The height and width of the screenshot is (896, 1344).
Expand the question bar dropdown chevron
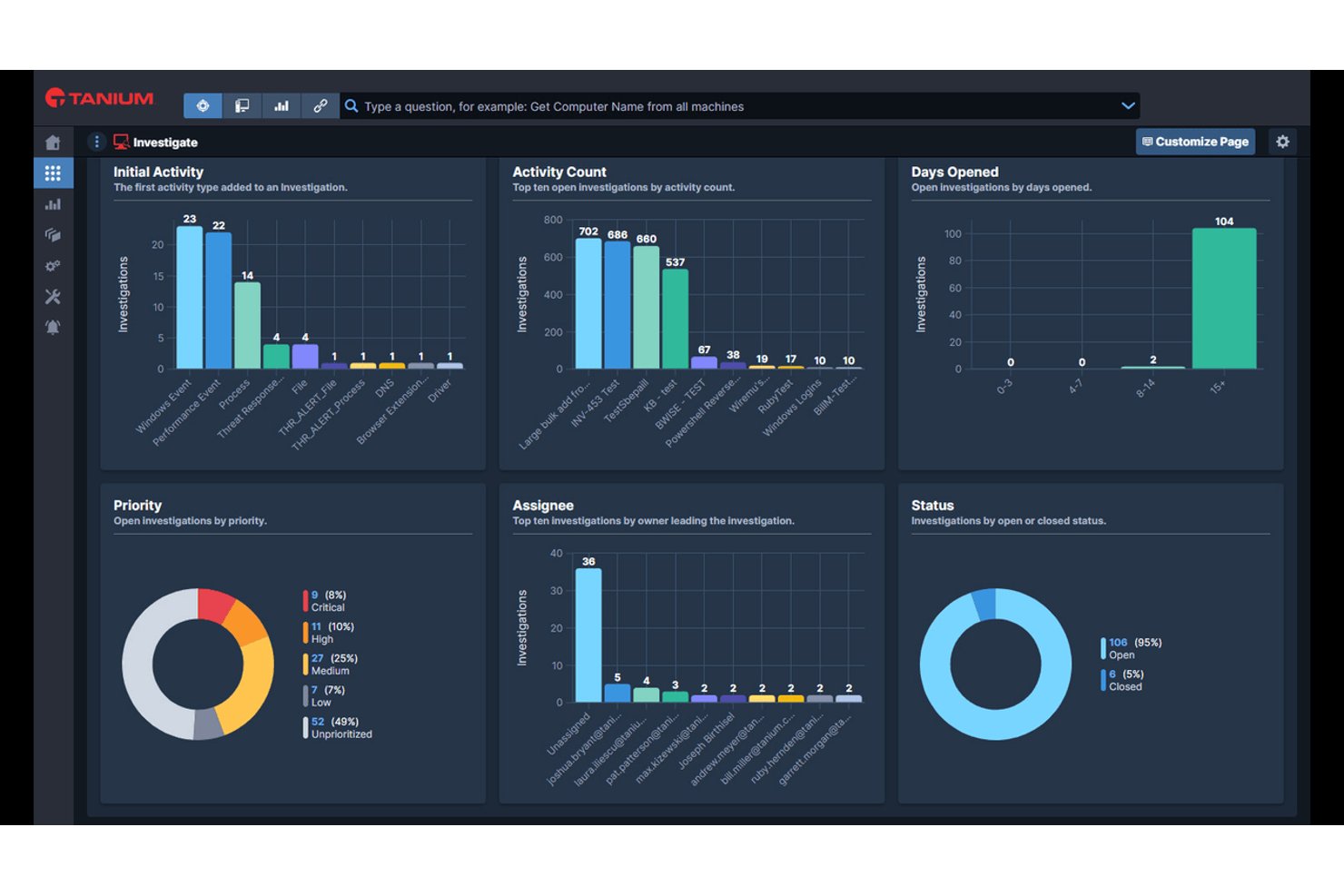click(1128, 106)
